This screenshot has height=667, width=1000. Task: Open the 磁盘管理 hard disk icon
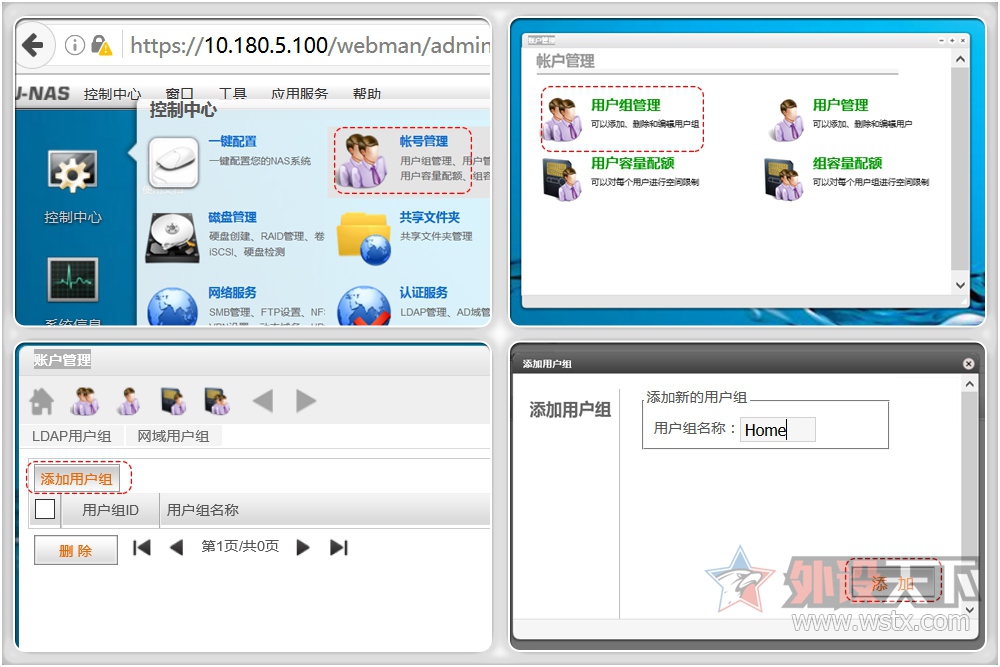(172, 238)
